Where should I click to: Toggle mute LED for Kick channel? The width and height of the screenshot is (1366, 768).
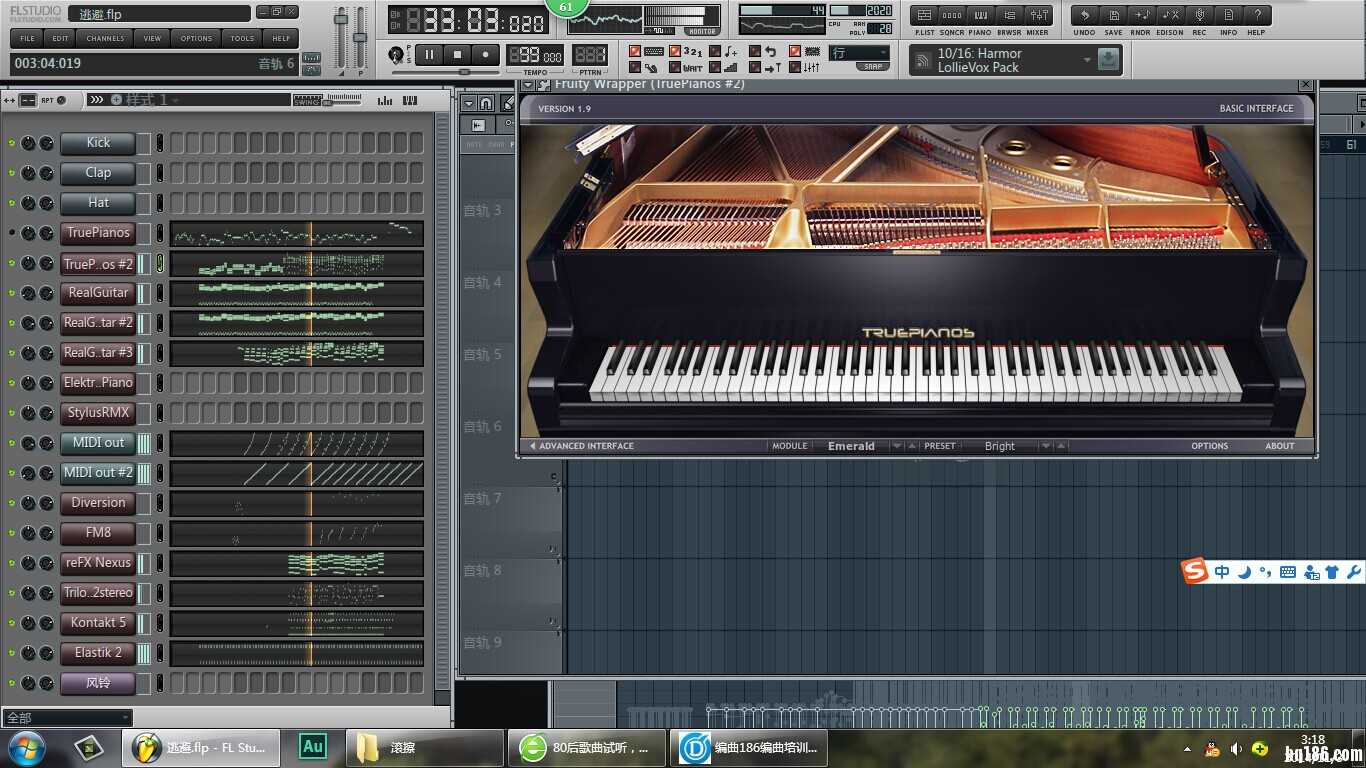click(12, 143)
